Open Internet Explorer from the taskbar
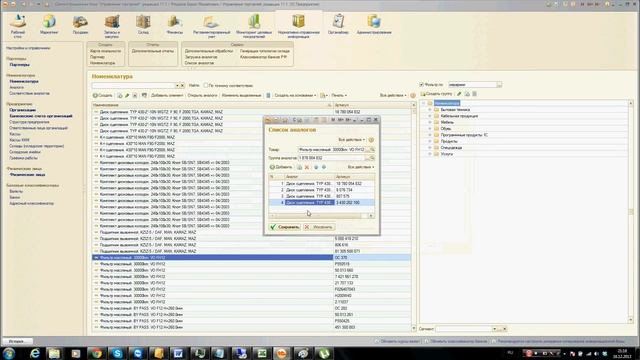This screenshot has height=360, width=640. 34,353
